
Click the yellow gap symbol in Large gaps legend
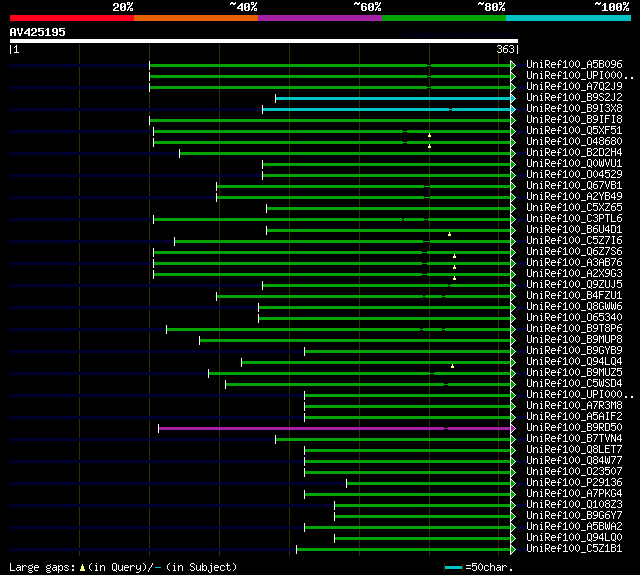(x=82, y=567)
